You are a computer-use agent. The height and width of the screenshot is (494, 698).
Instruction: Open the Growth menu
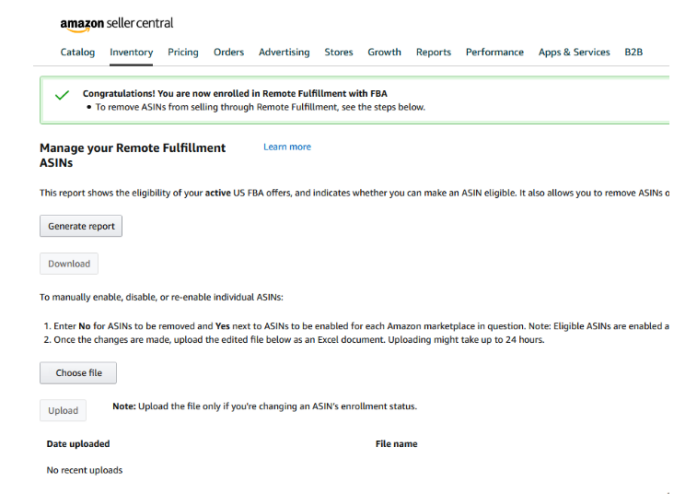point(385,52)
